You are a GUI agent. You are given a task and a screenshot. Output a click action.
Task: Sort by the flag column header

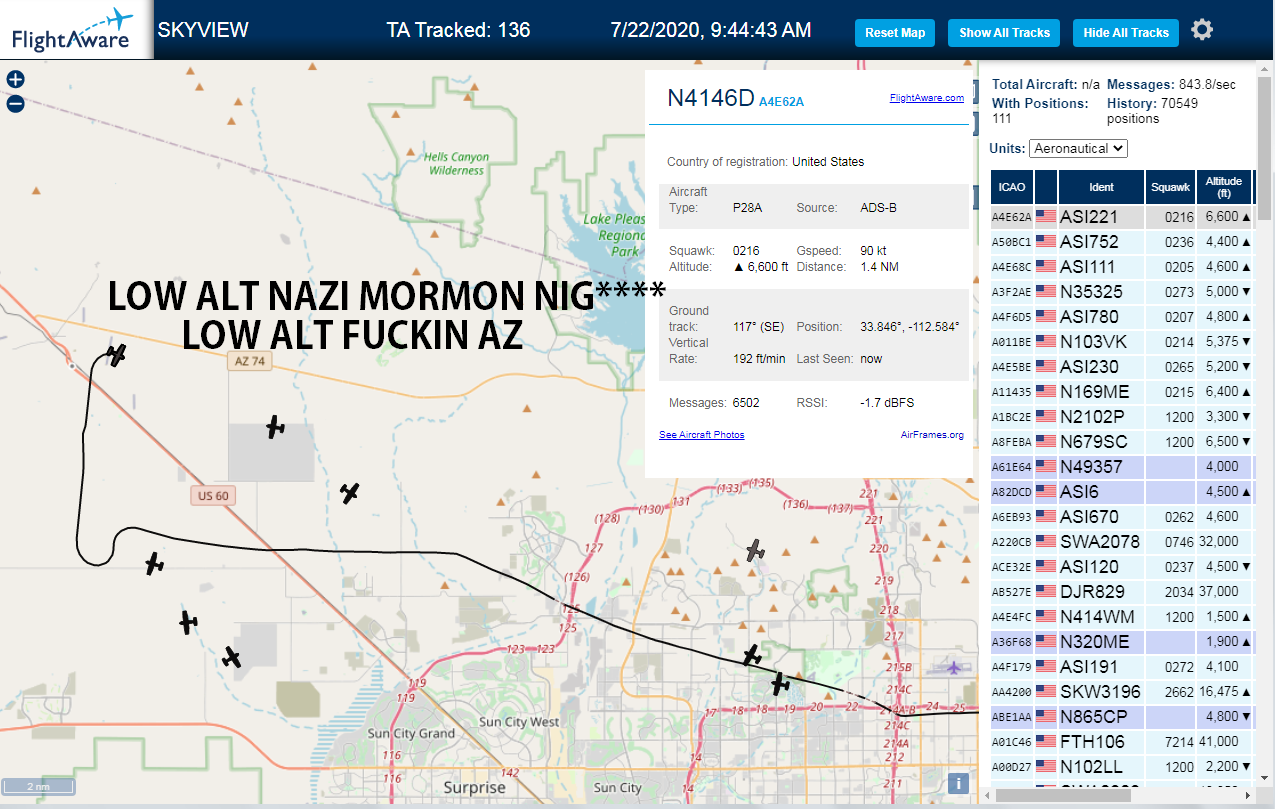1046,187
